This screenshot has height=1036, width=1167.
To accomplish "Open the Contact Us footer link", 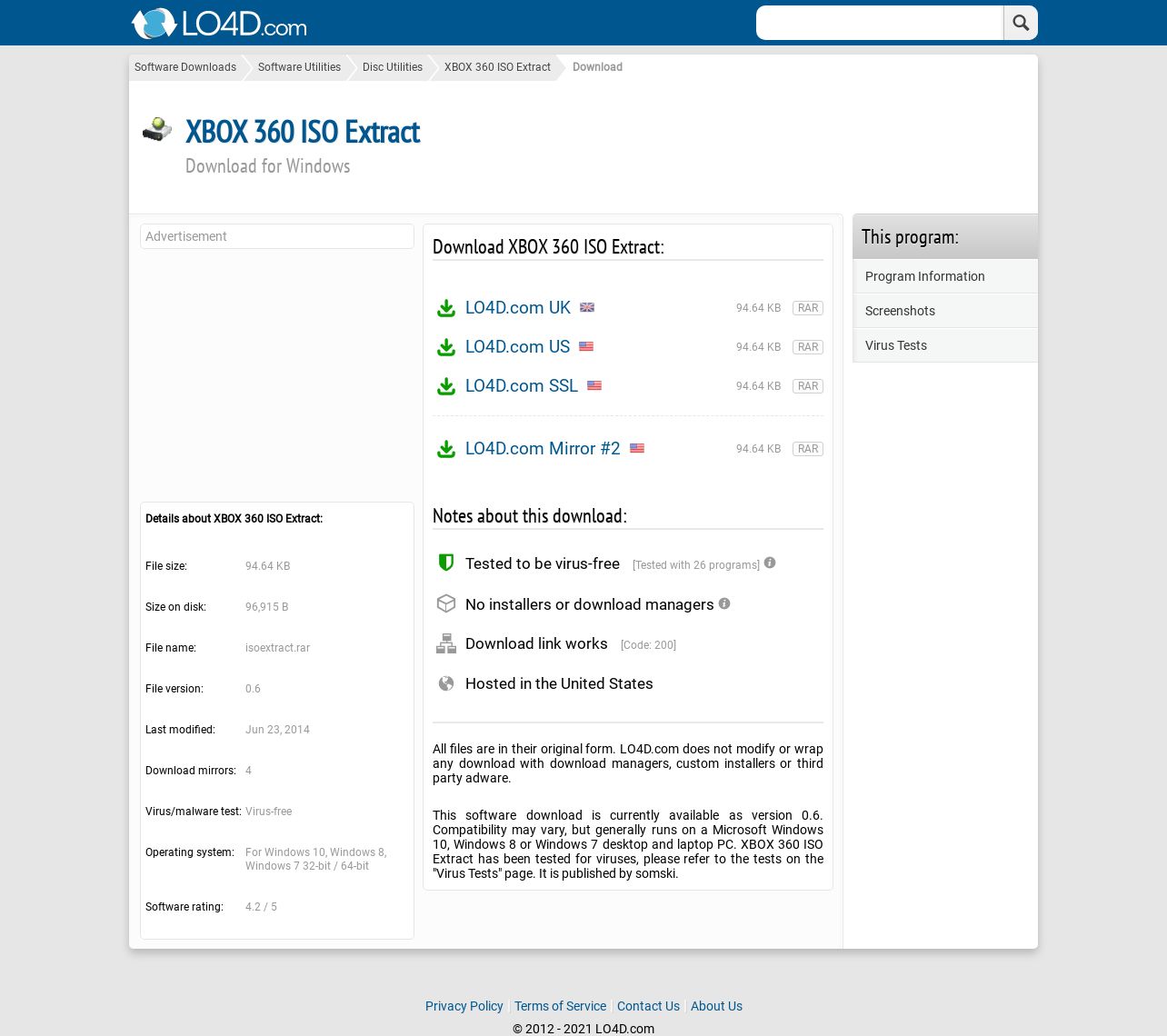I will pyautogui.click(x=648, y=1006).
